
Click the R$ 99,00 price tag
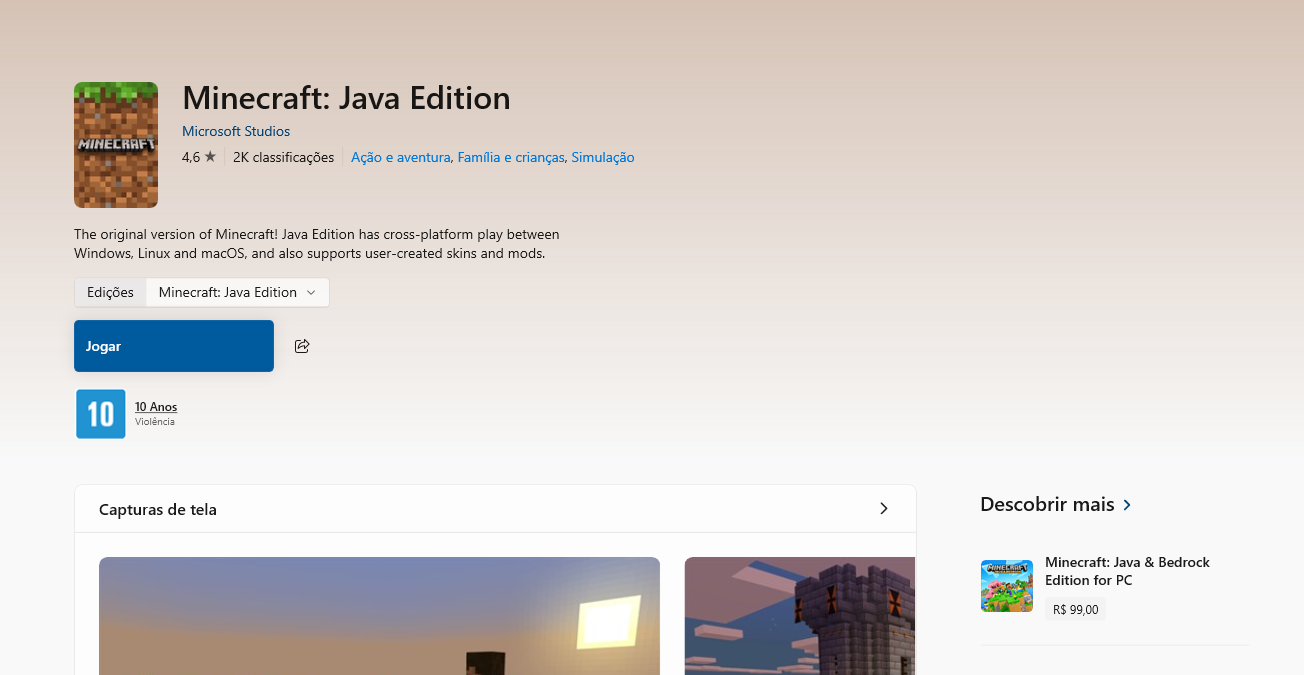click(1076, 609)
